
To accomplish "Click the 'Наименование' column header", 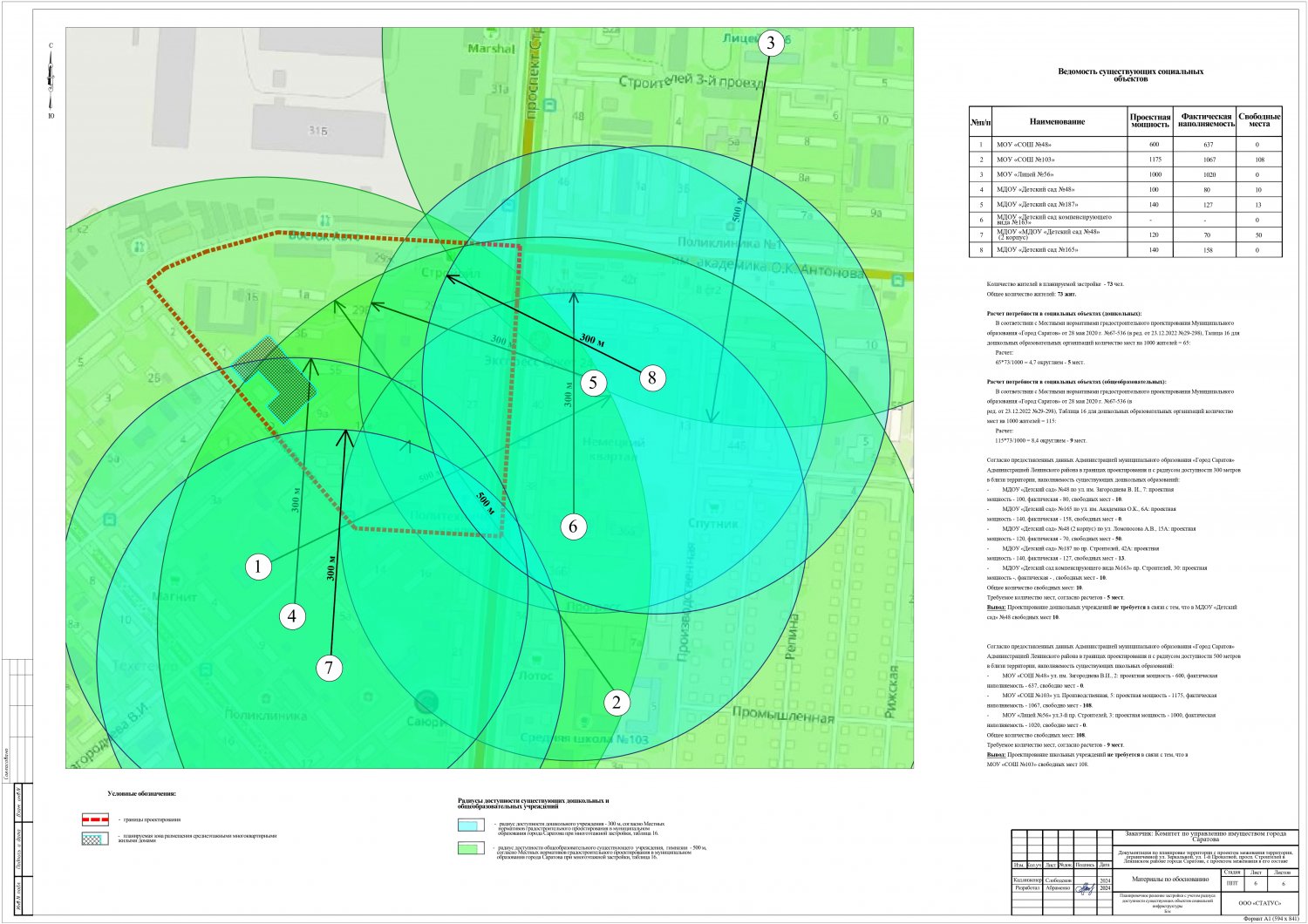I will tap(1057, 122).
